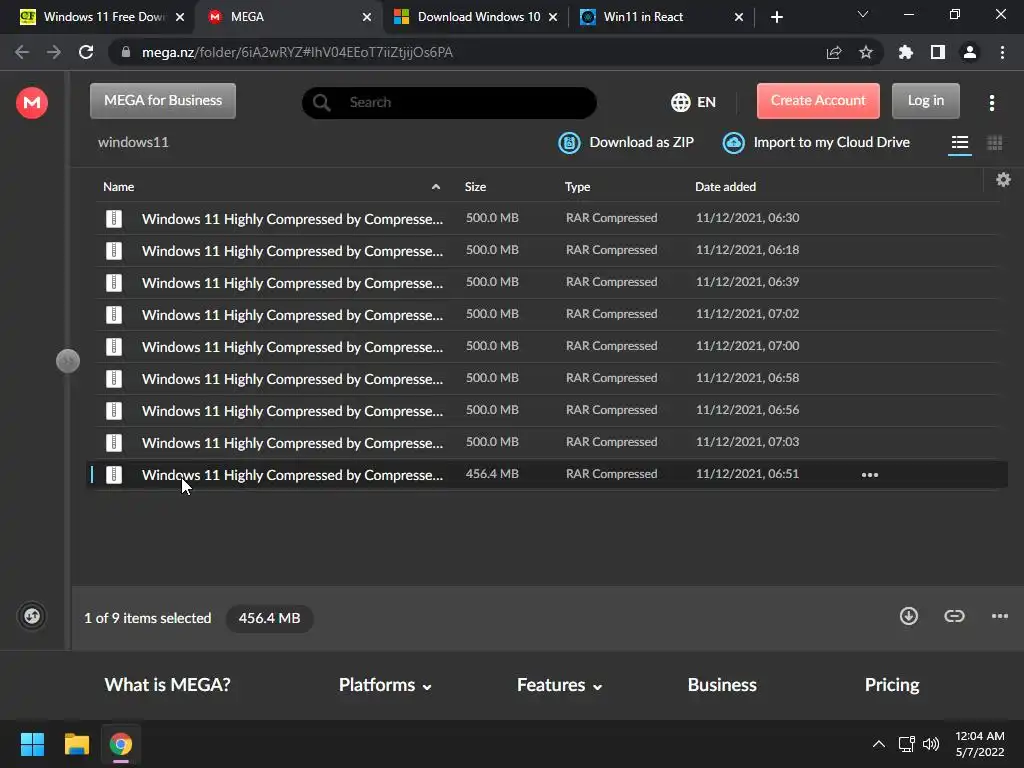Click Chrome icon in taskbar
Screen dimensions: 1024x768
coord(121,744)
